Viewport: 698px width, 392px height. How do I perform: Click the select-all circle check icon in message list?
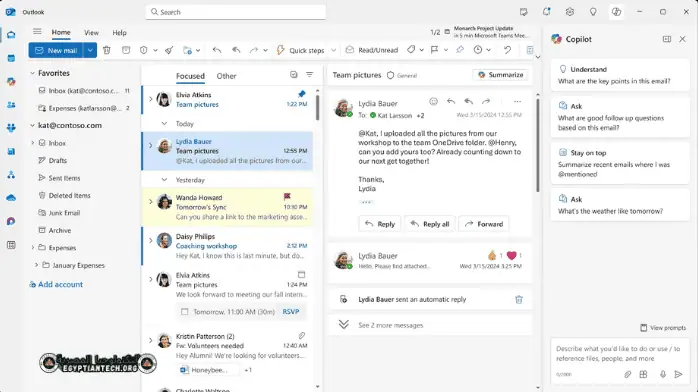coord(293,75)
